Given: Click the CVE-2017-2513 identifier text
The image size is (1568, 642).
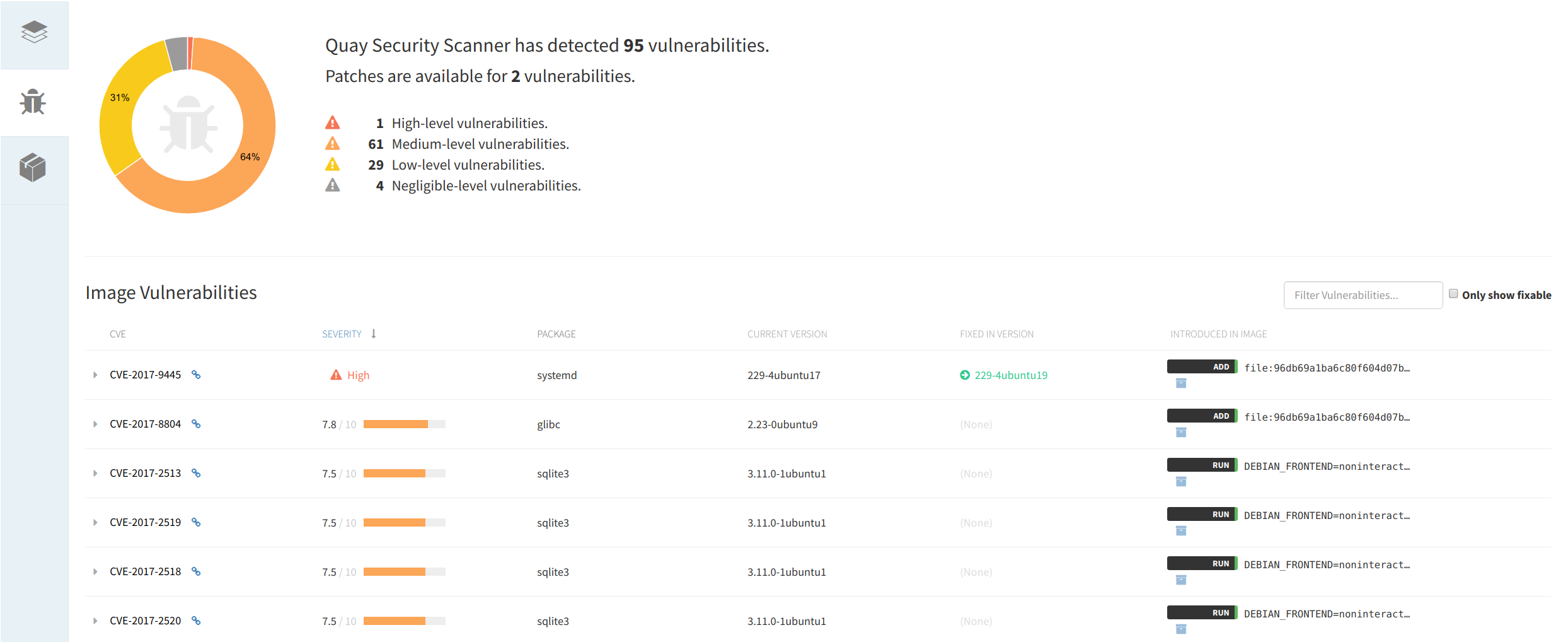Looking at the screenshot, I should [x=145, y=473].
